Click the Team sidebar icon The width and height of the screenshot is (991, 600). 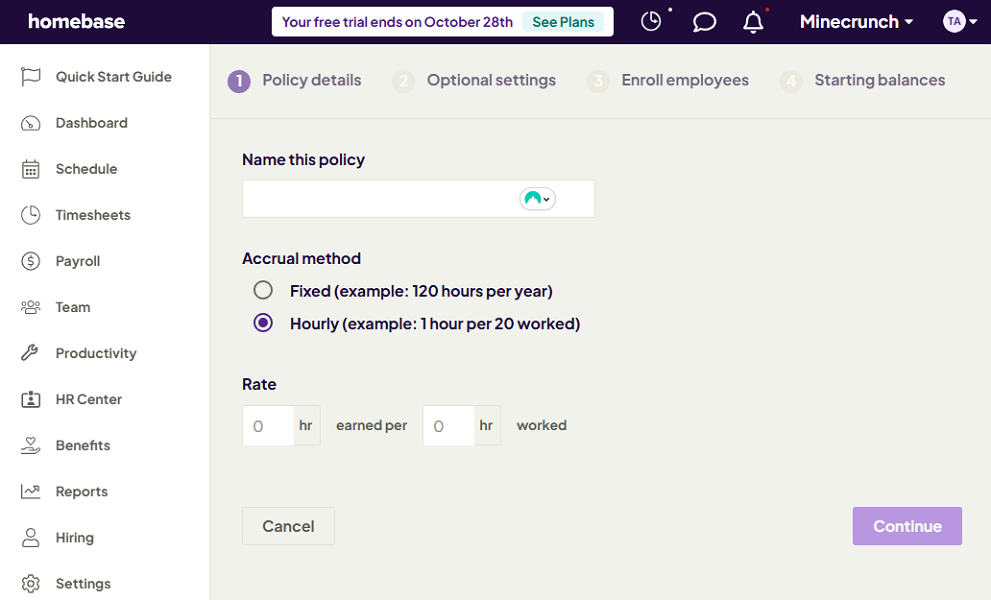(31, 306)
